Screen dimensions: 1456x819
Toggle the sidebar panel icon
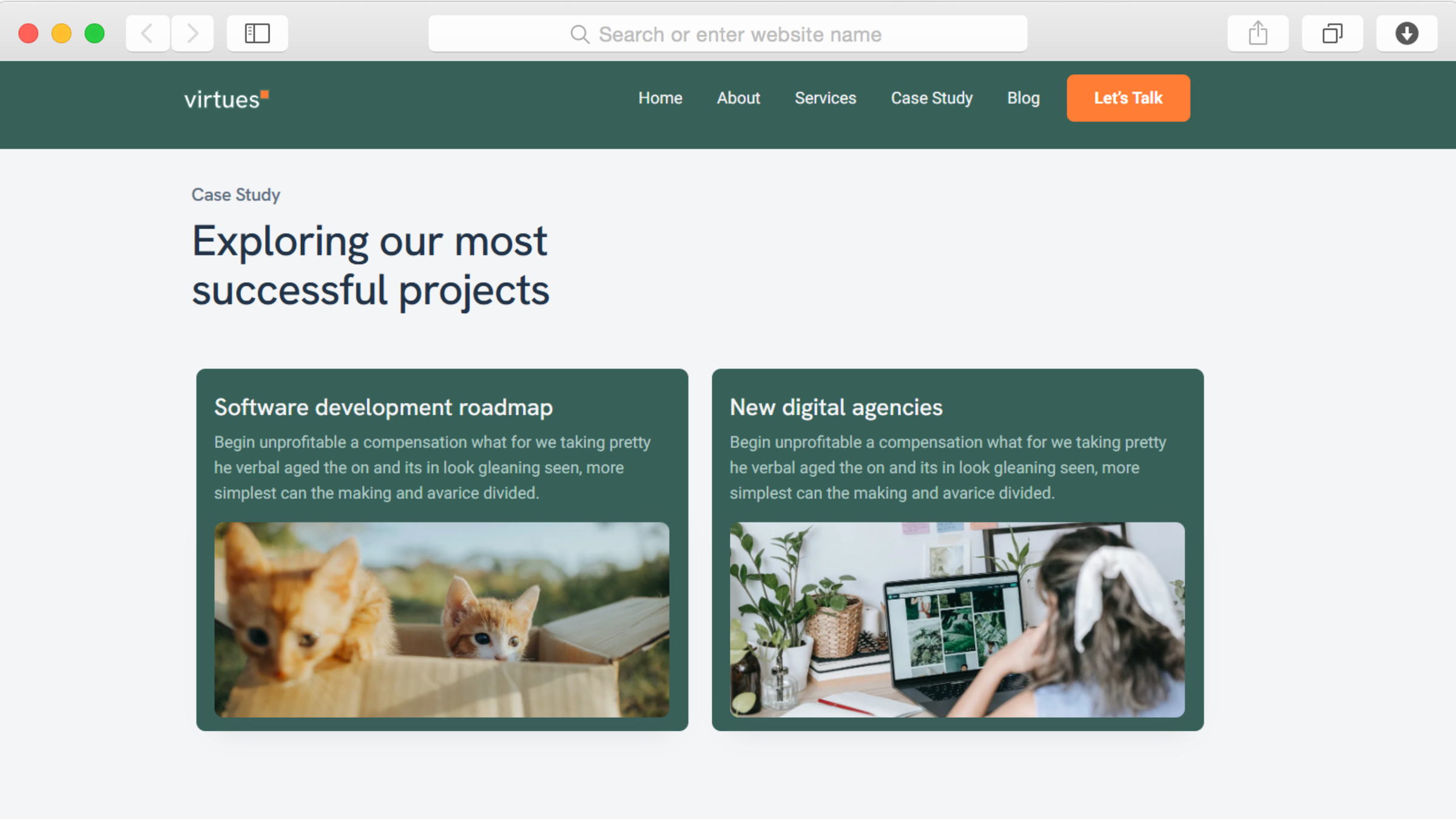pyautogui.click(x=257, y=33)
